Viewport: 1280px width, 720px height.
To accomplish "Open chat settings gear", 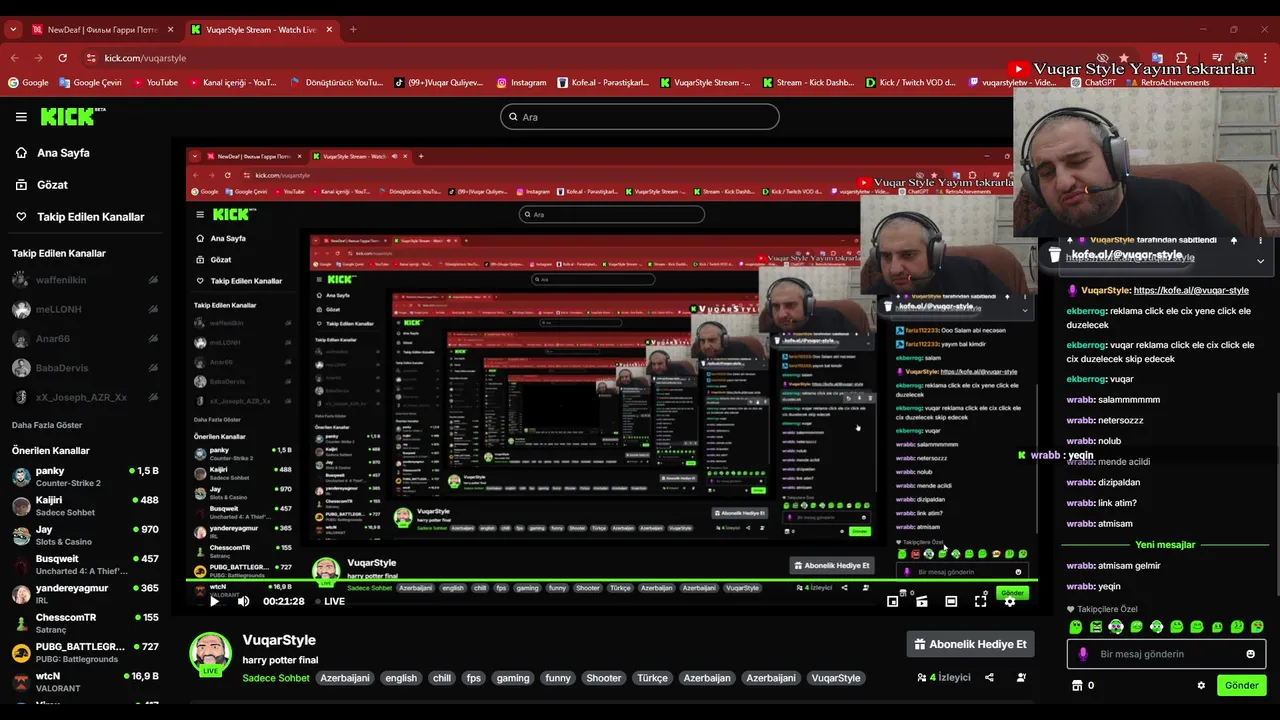I will tap(1201, 685).
